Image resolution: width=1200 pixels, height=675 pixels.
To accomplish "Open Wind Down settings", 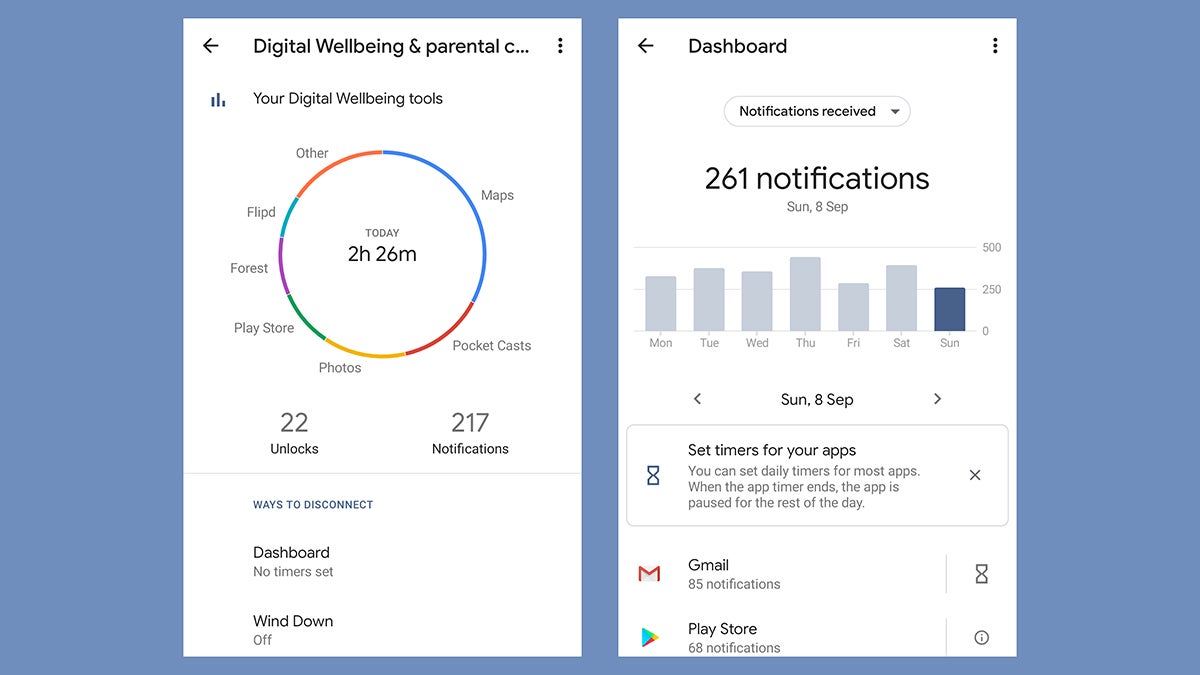I will (x=292, y=629).
